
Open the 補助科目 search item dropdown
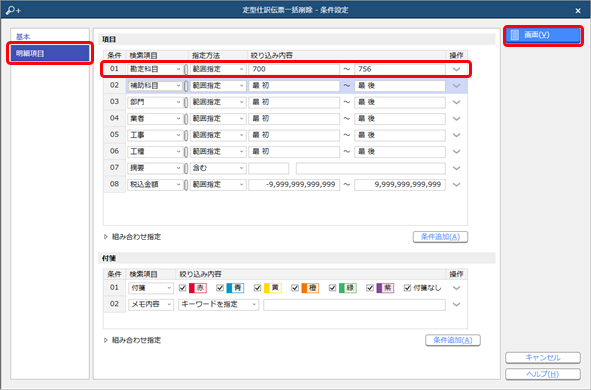155,86
